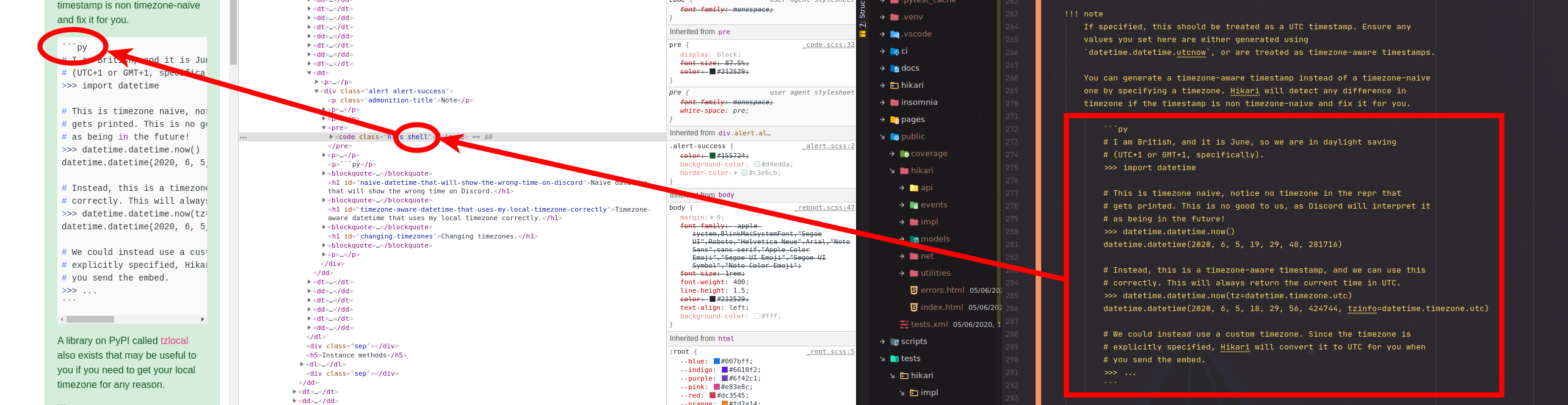Select the h5 Instance methods element
1568x405 pixels.
[x=357, y=356]
